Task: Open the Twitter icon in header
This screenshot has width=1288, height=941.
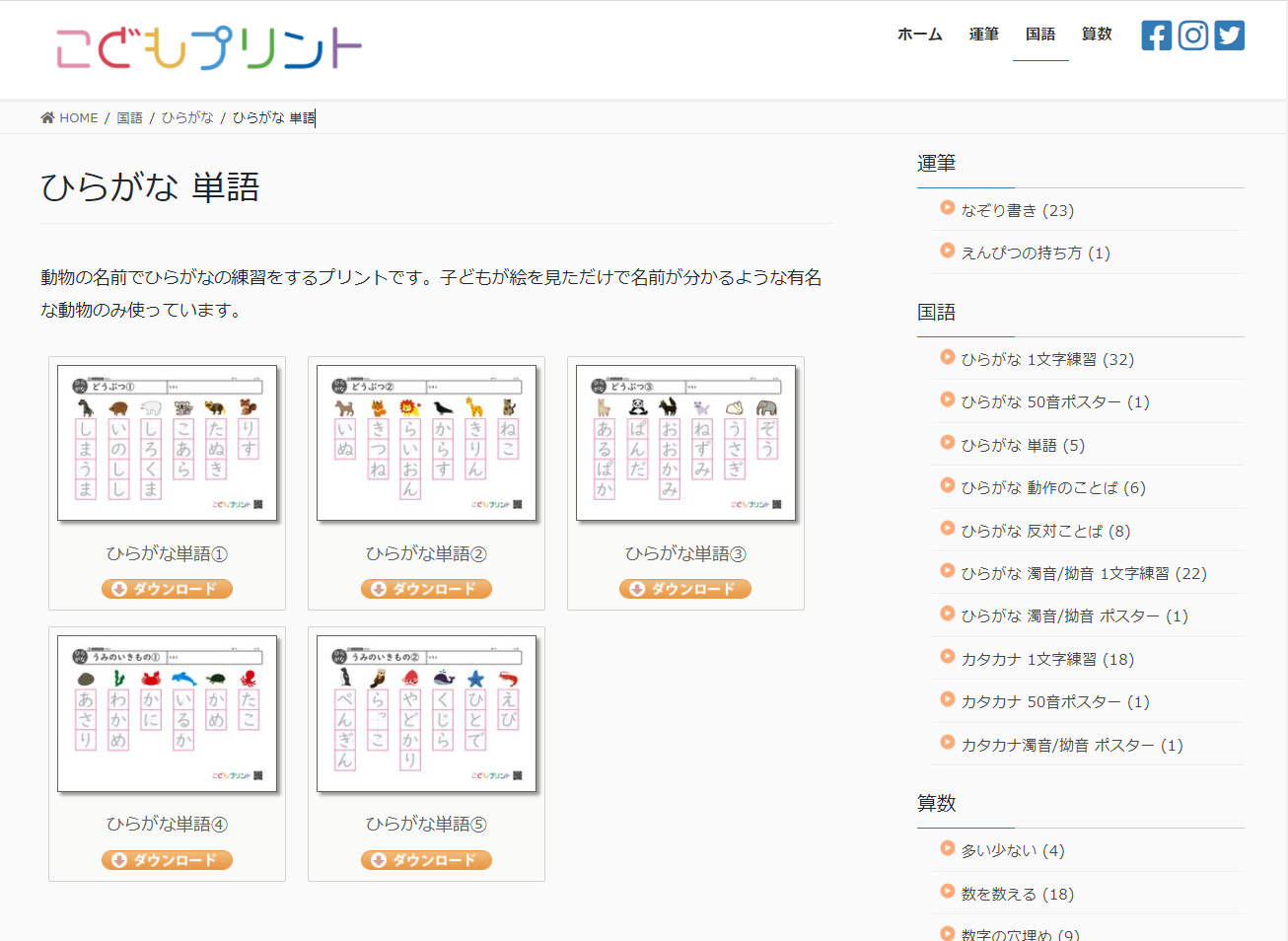Action: (x=1229, y=36)
